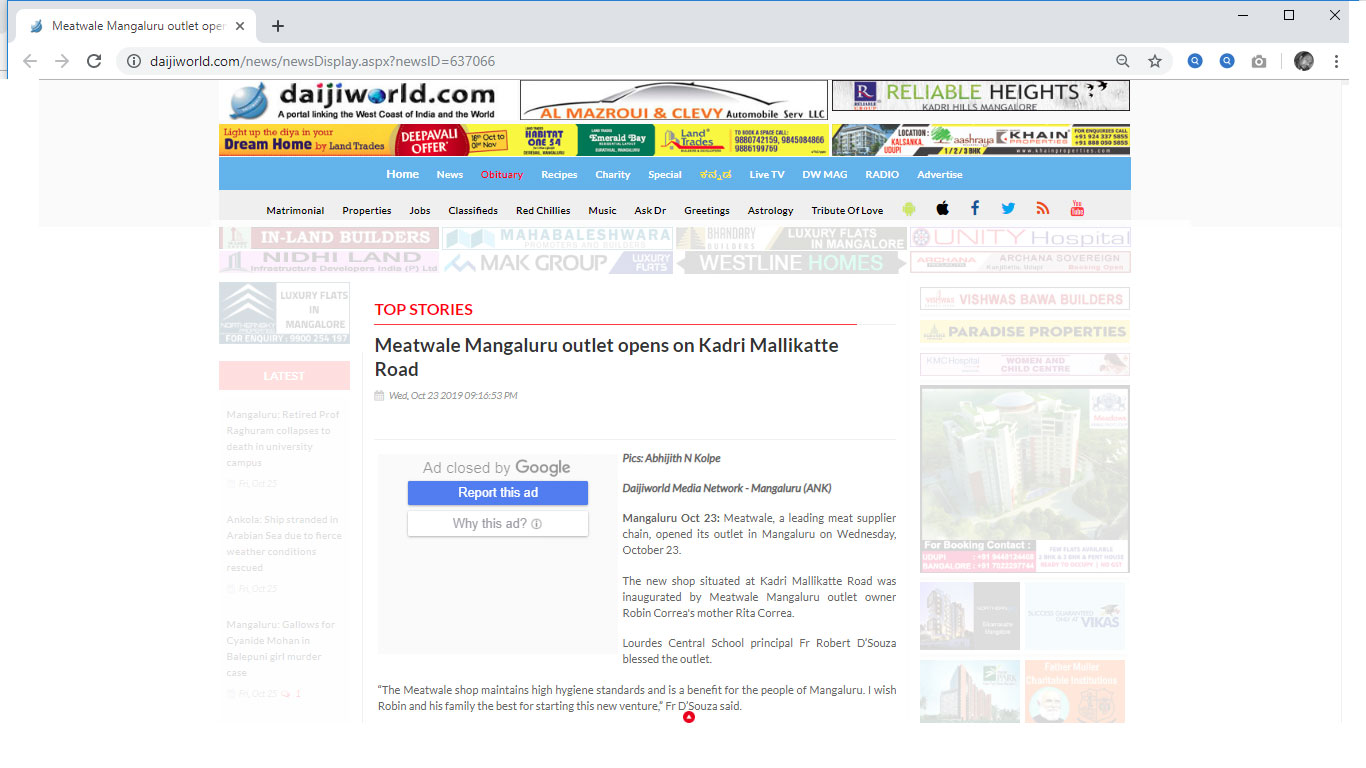1366x768 pixels.
Task: Reload the daijiworld page
Action: click(94, 61)
